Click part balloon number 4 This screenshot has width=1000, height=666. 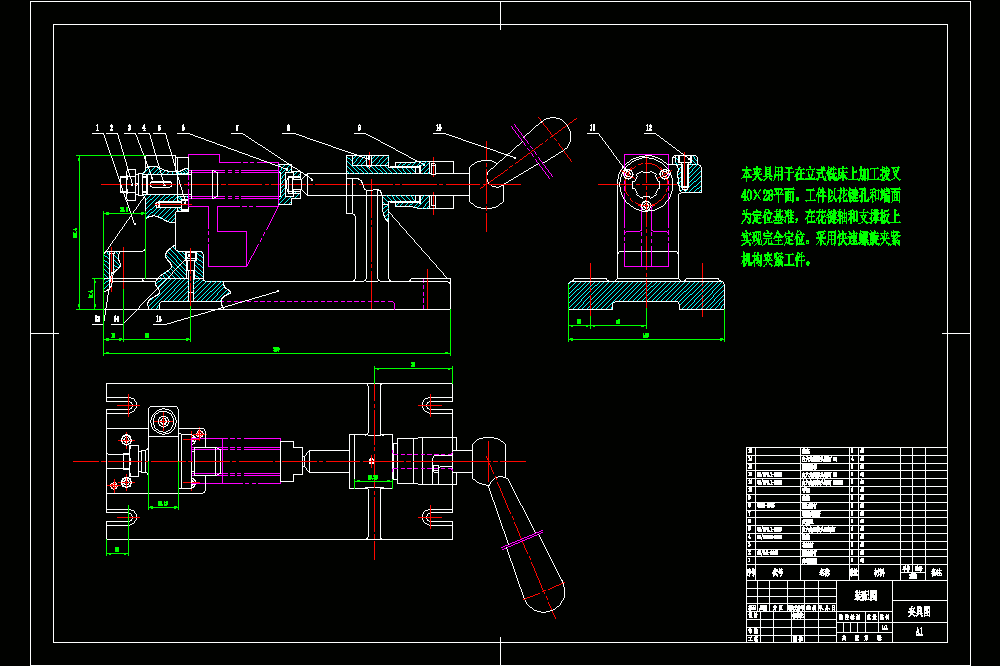[144, 128]
